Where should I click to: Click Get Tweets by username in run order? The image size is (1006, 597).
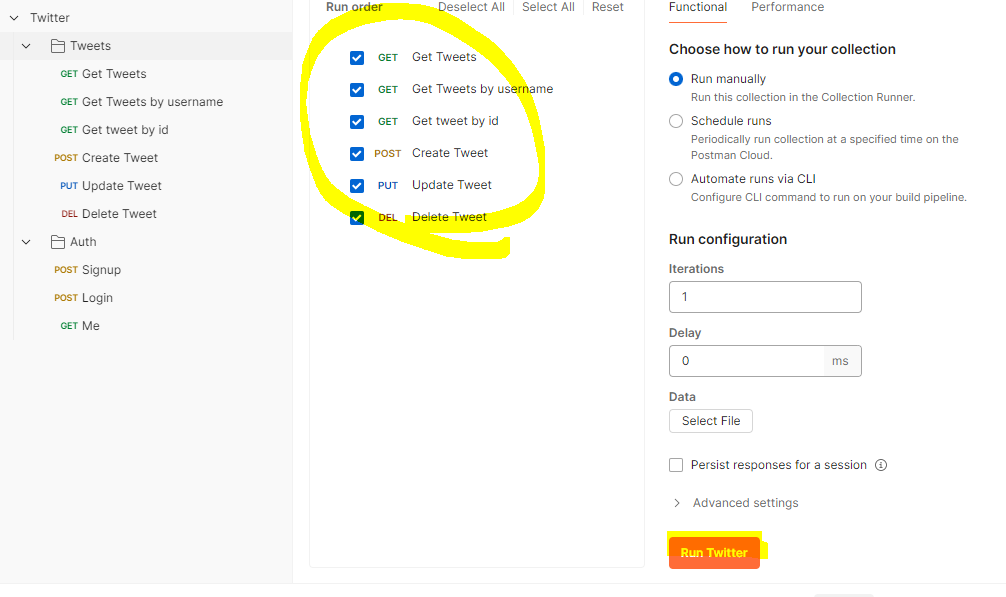(482, 89)
